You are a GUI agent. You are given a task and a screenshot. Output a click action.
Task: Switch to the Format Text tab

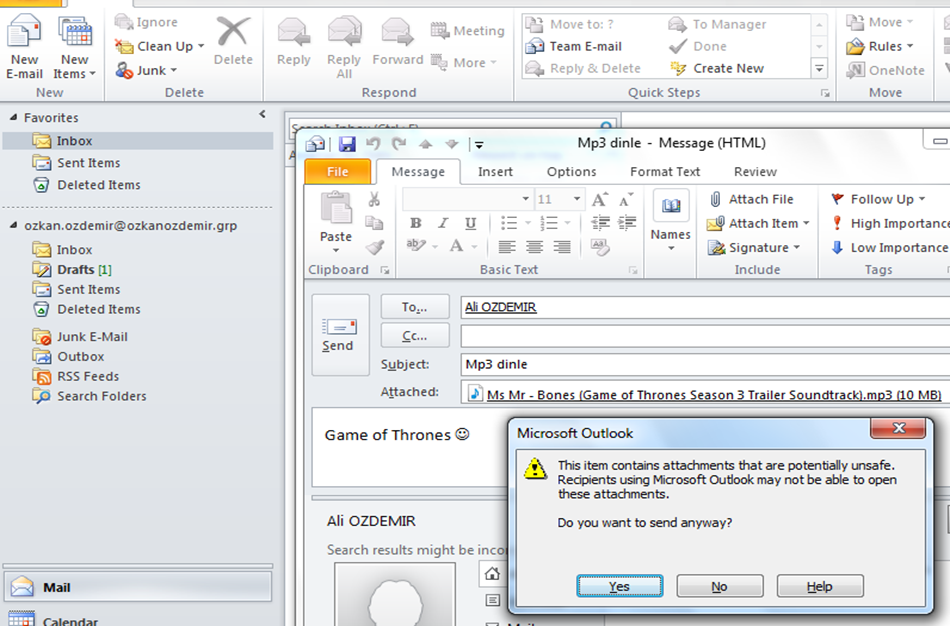[665, 171]
